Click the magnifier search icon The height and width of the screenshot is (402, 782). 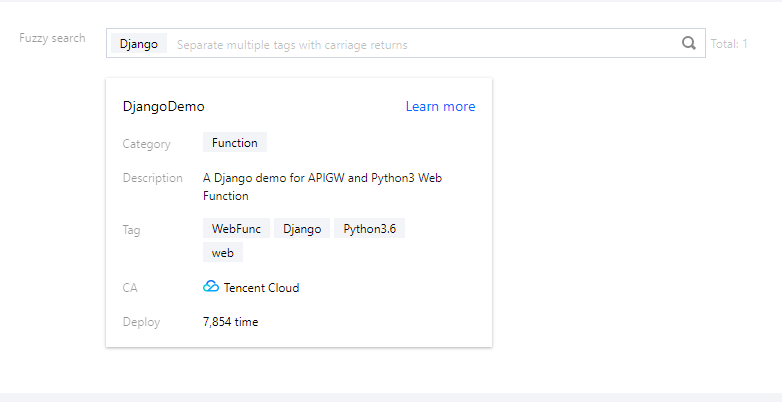[x=689, y=43]
